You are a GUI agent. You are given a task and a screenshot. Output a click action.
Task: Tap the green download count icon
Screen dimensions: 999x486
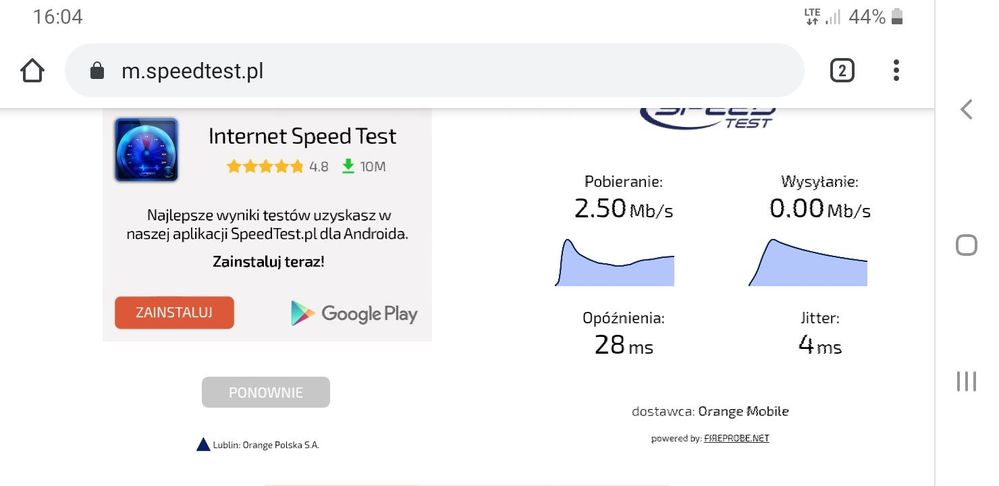[348, 166]
